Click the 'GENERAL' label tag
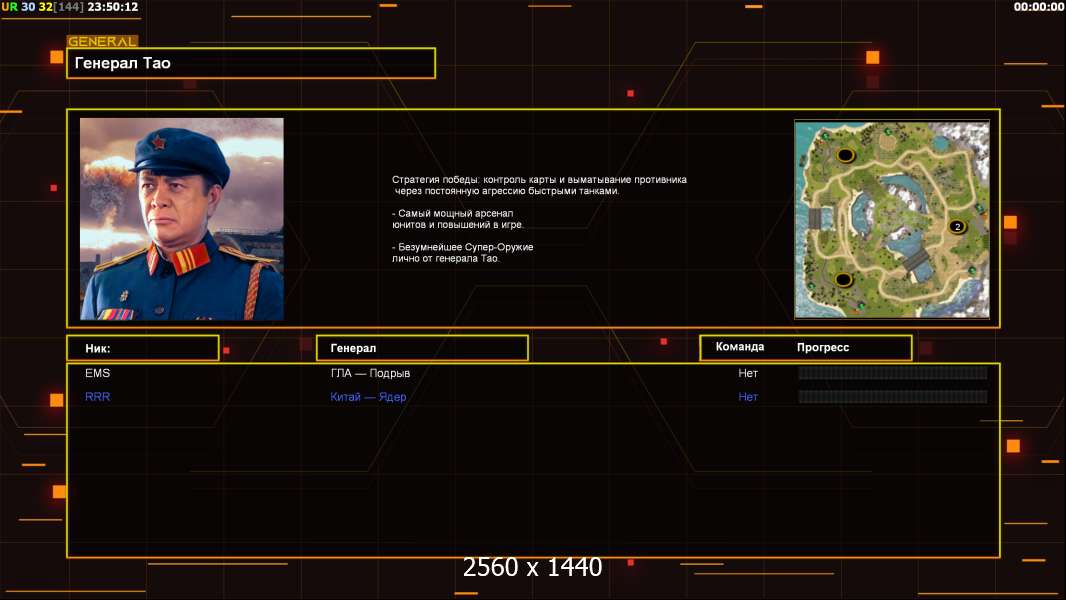This screenshot has width=1066, height=600. [103, 41]
